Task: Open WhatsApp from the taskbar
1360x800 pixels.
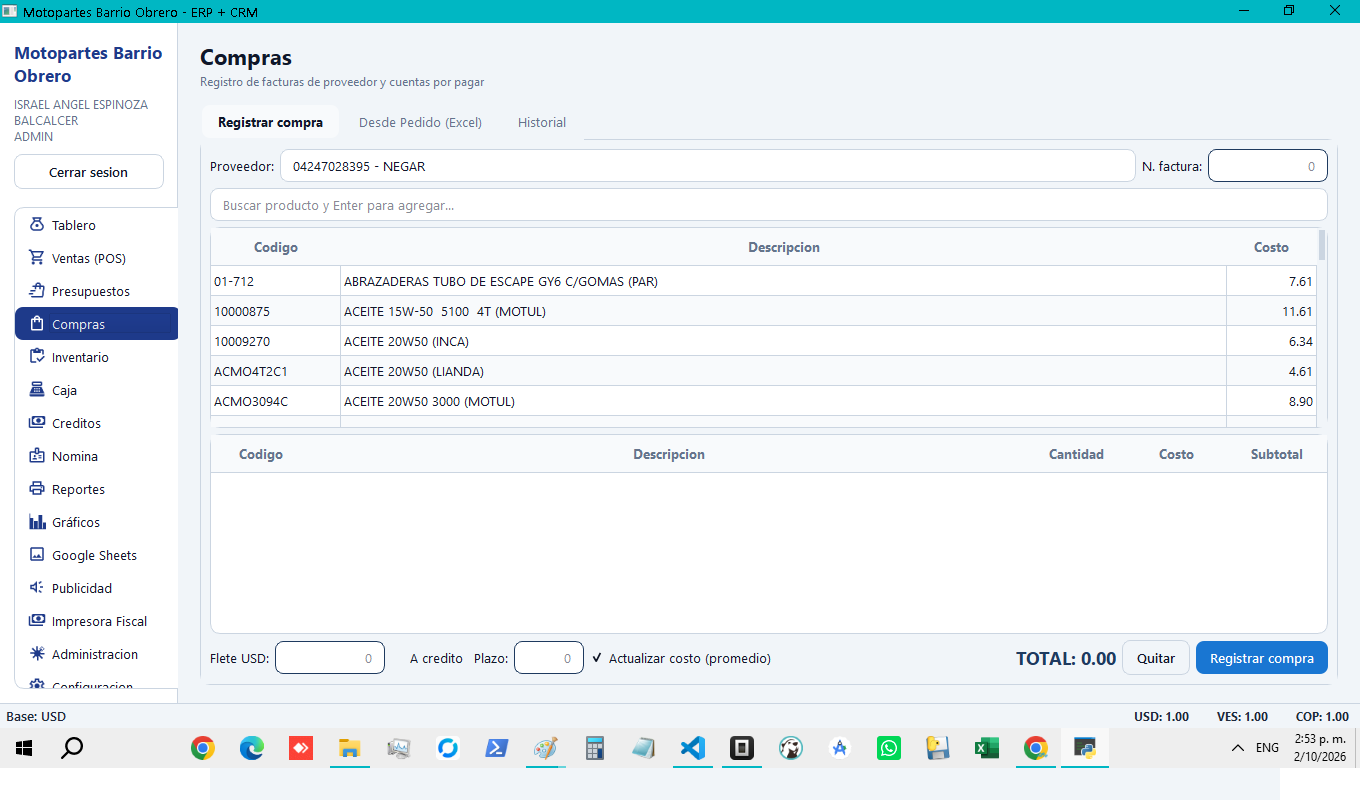Action: click(888, 748)
